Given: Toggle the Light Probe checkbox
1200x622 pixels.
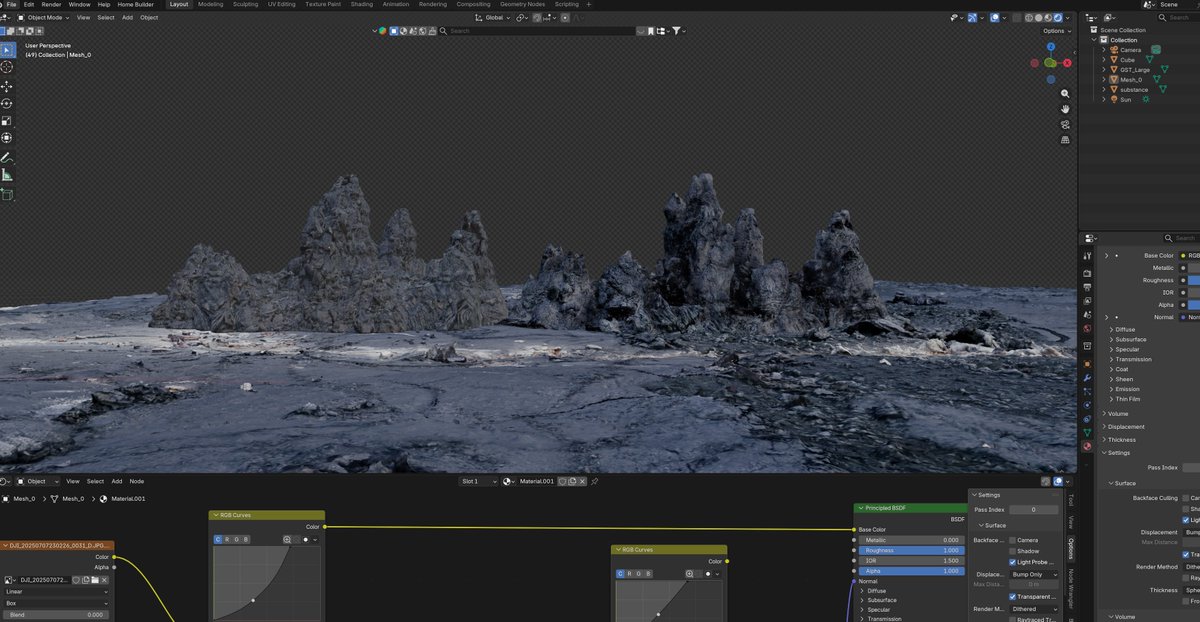Looking at the screenshot, I should coord(1012,562).
